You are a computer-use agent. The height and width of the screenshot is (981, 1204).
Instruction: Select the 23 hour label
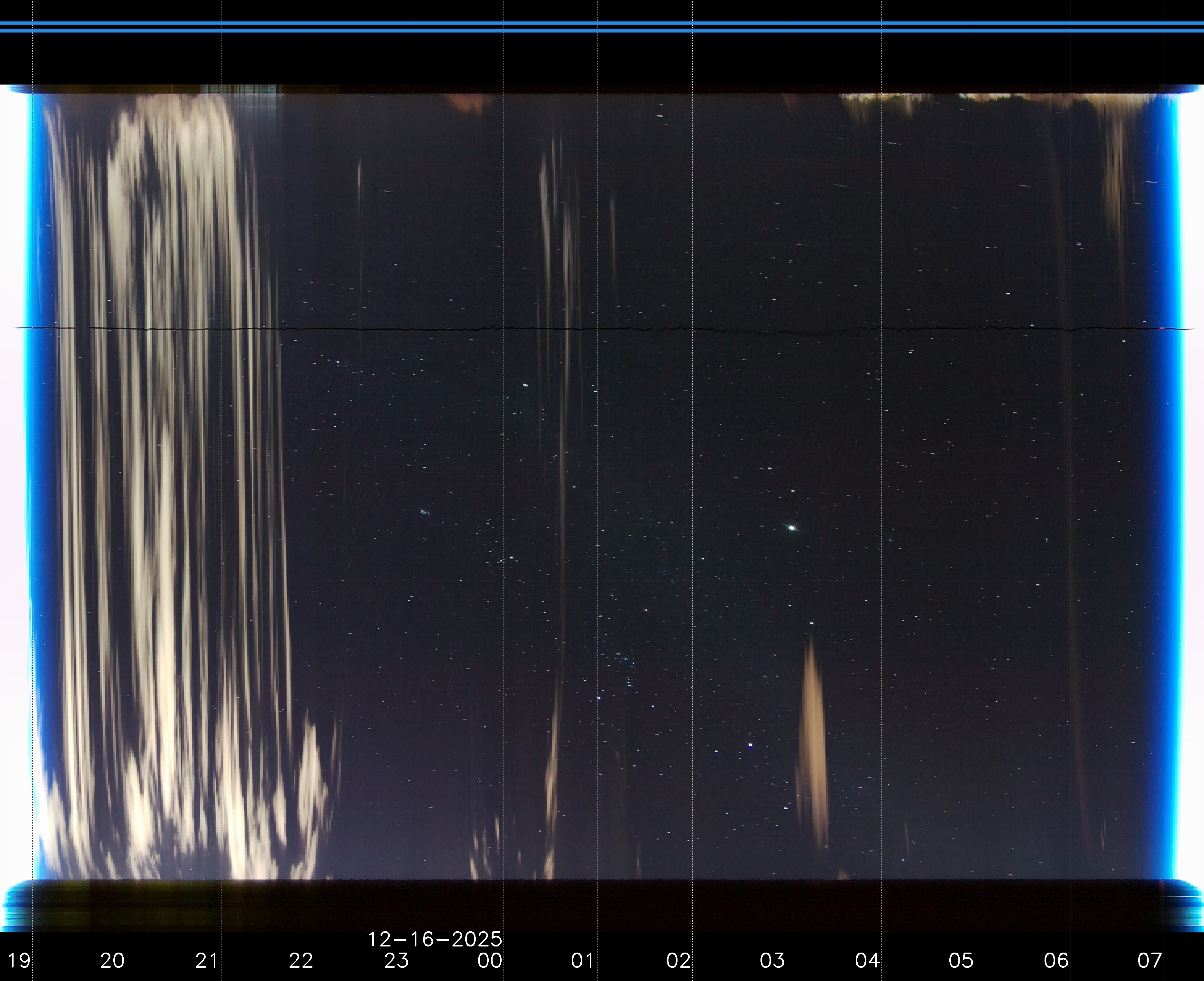[x=396, y=960]
